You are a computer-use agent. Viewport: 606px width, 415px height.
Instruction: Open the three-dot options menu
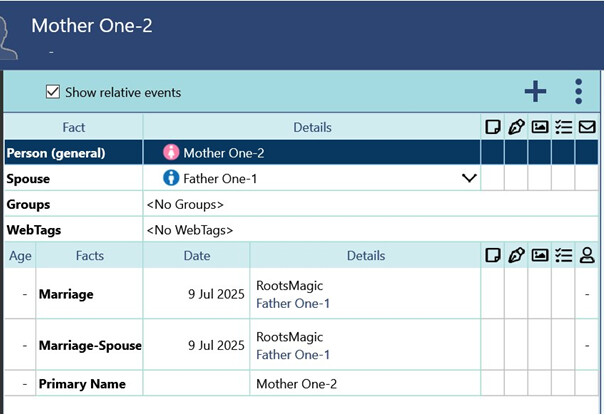pos(578,92)
